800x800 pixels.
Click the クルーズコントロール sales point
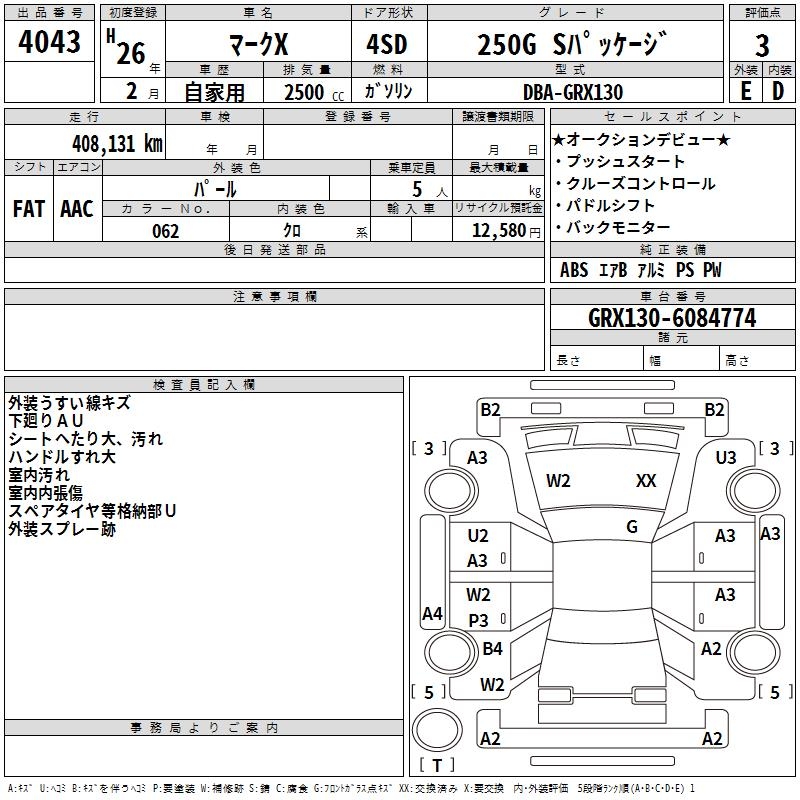(x=634, y=183)
